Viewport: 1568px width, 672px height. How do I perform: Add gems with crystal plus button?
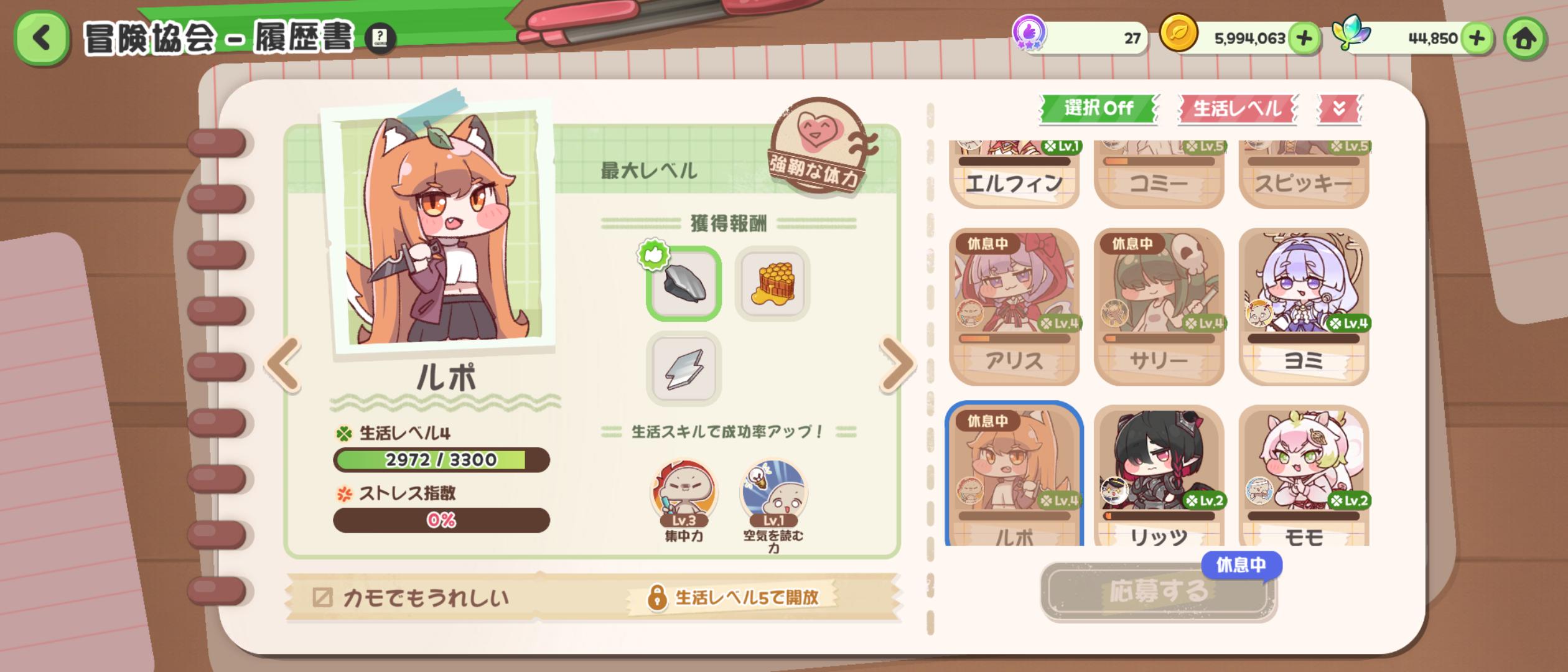point(1477,39)
